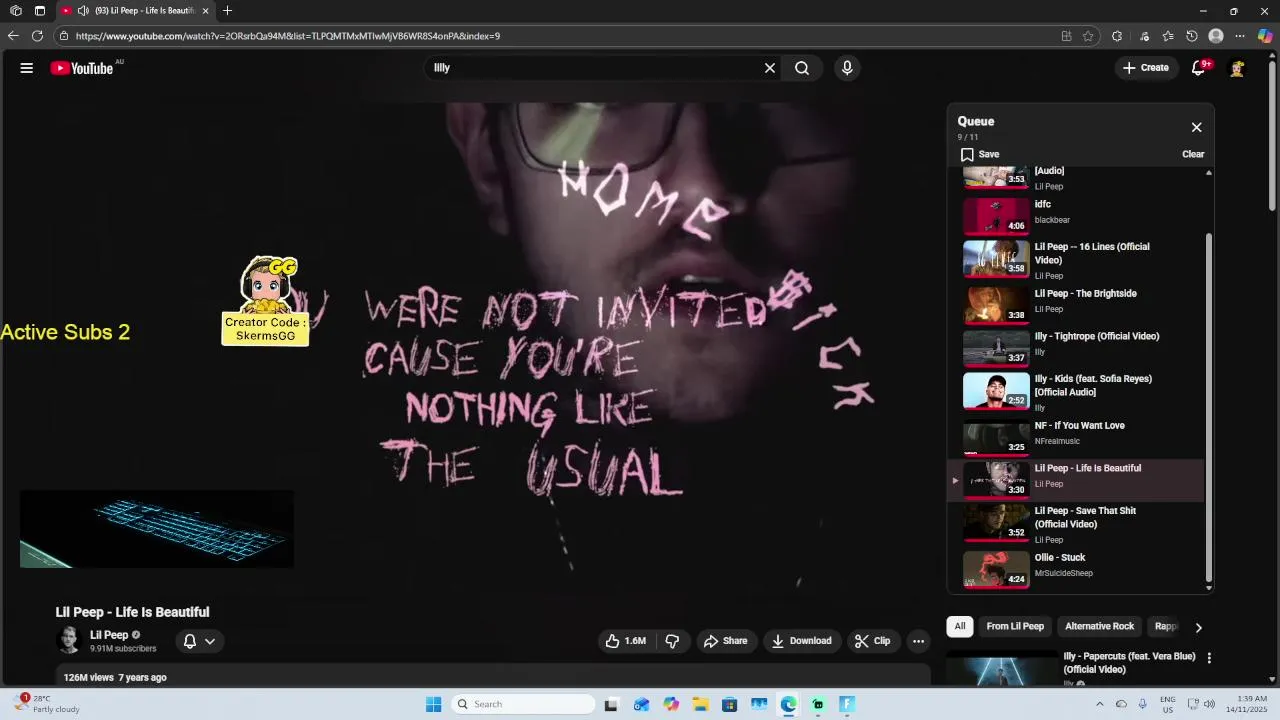Open the Windows Start menu
Viewport: 1280px width, 720px height.
[433, 704]
